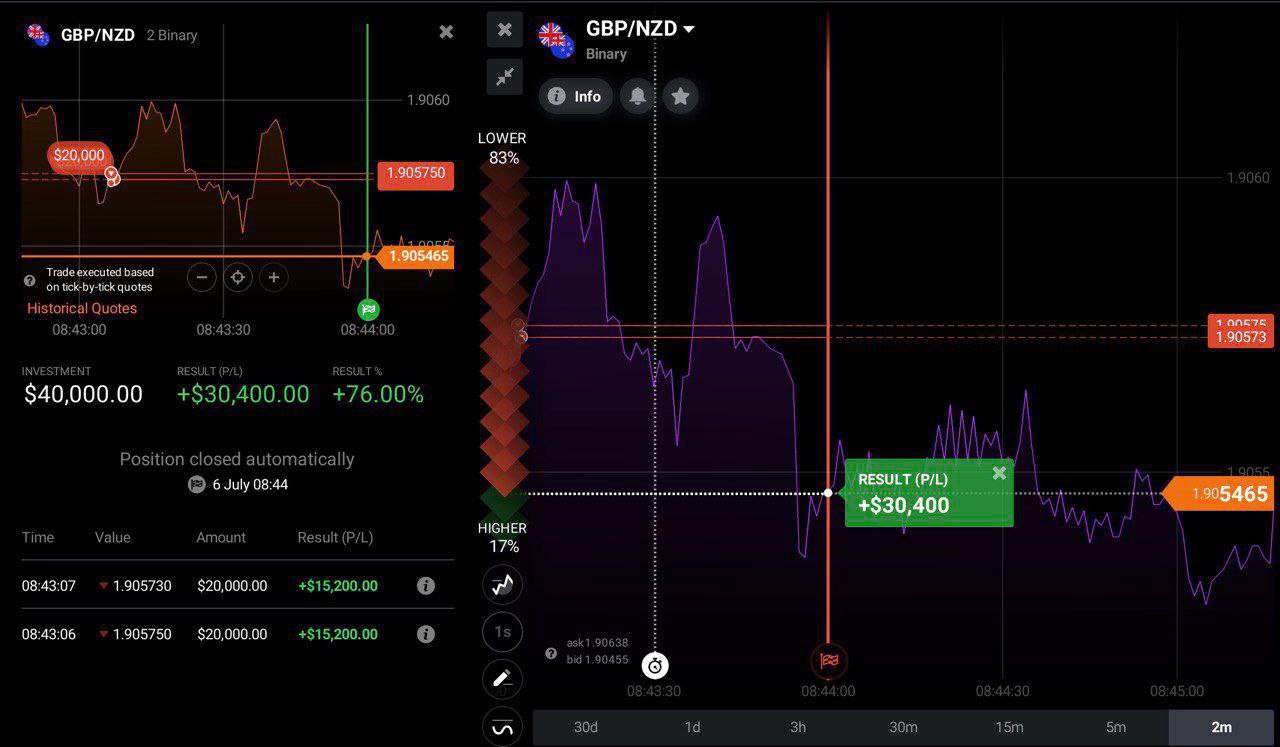
Task: Open info for the 08:43:06 trade
Action: point(426,634)
